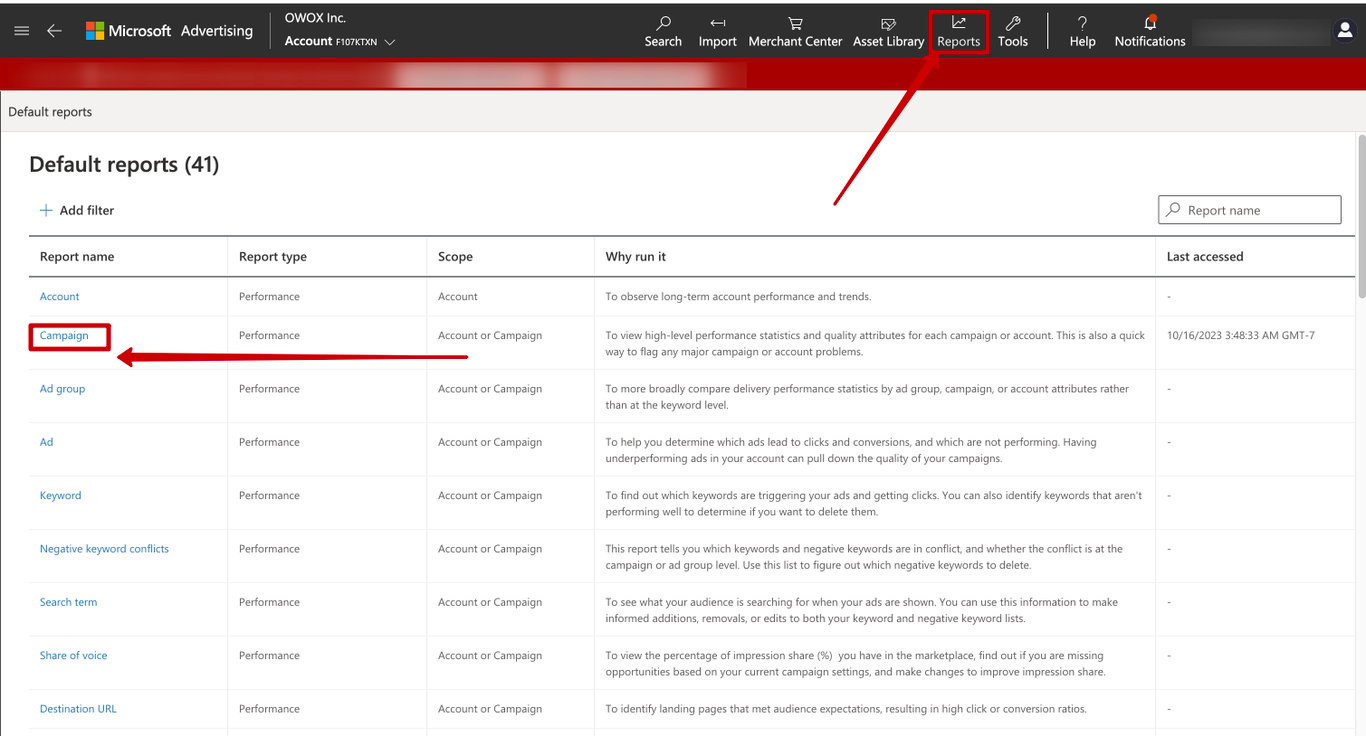1366x736 pixels.
Task: Add a filter to reports
Action: [77, 210]
